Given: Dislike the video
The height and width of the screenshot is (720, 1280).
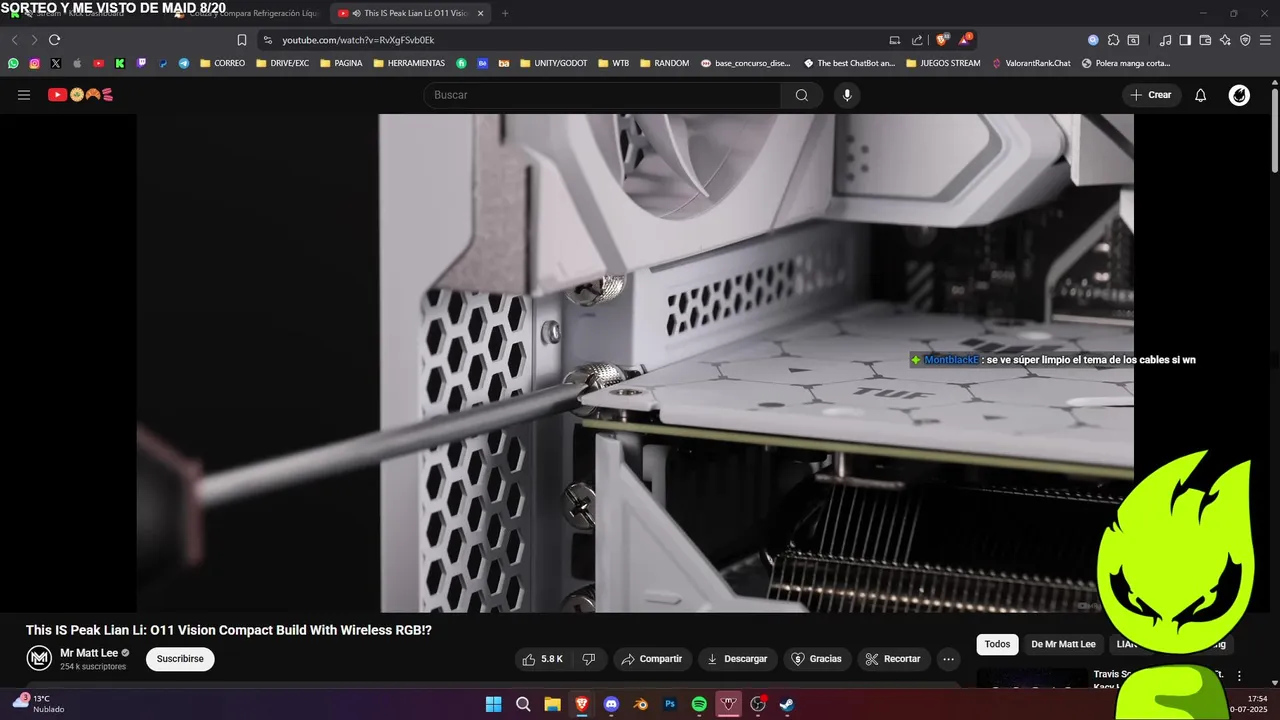Looking at the screenshot, I should click(589, 659).
